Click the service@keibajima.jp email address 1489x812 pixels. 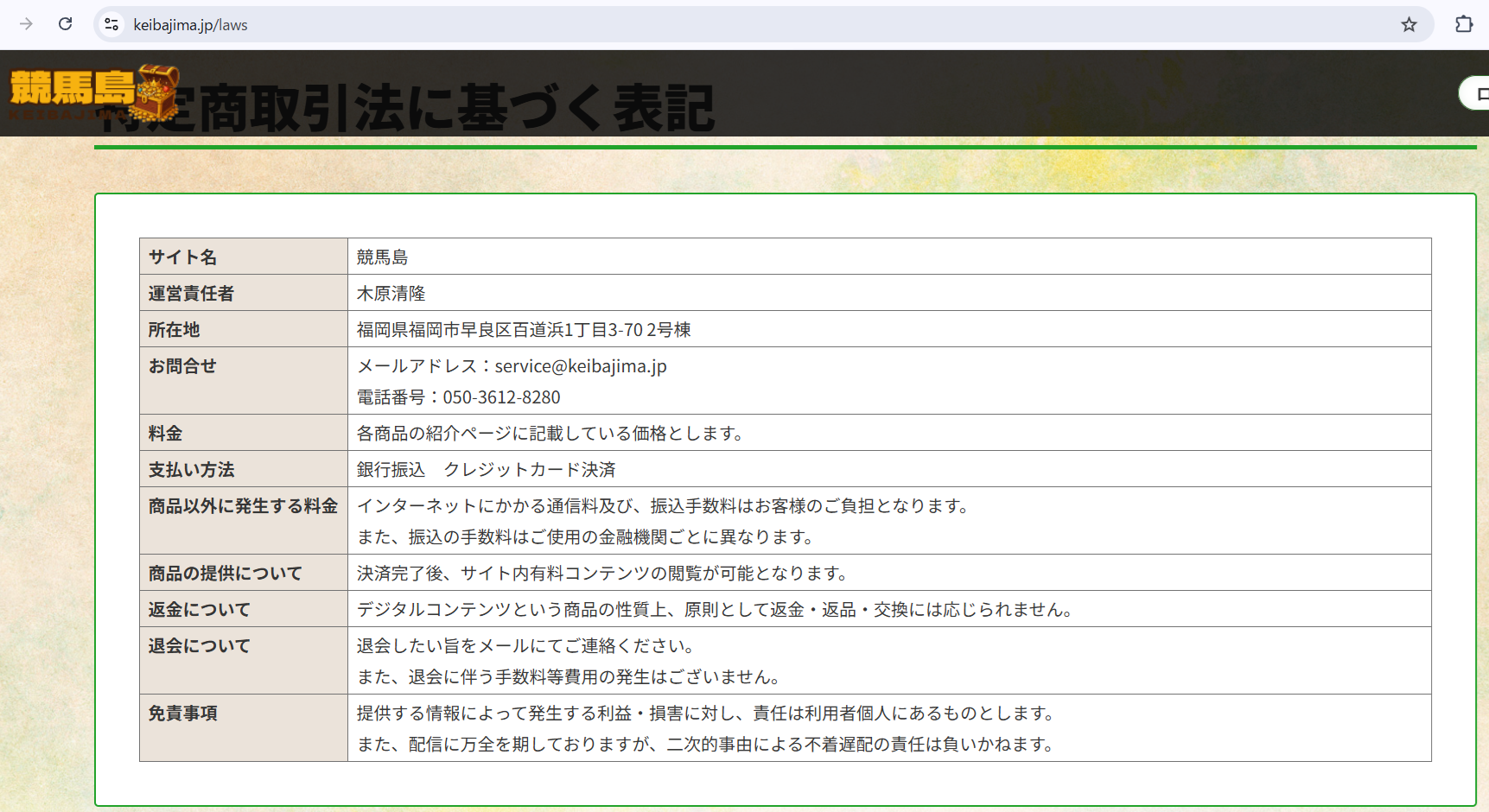tap(580, 366)
